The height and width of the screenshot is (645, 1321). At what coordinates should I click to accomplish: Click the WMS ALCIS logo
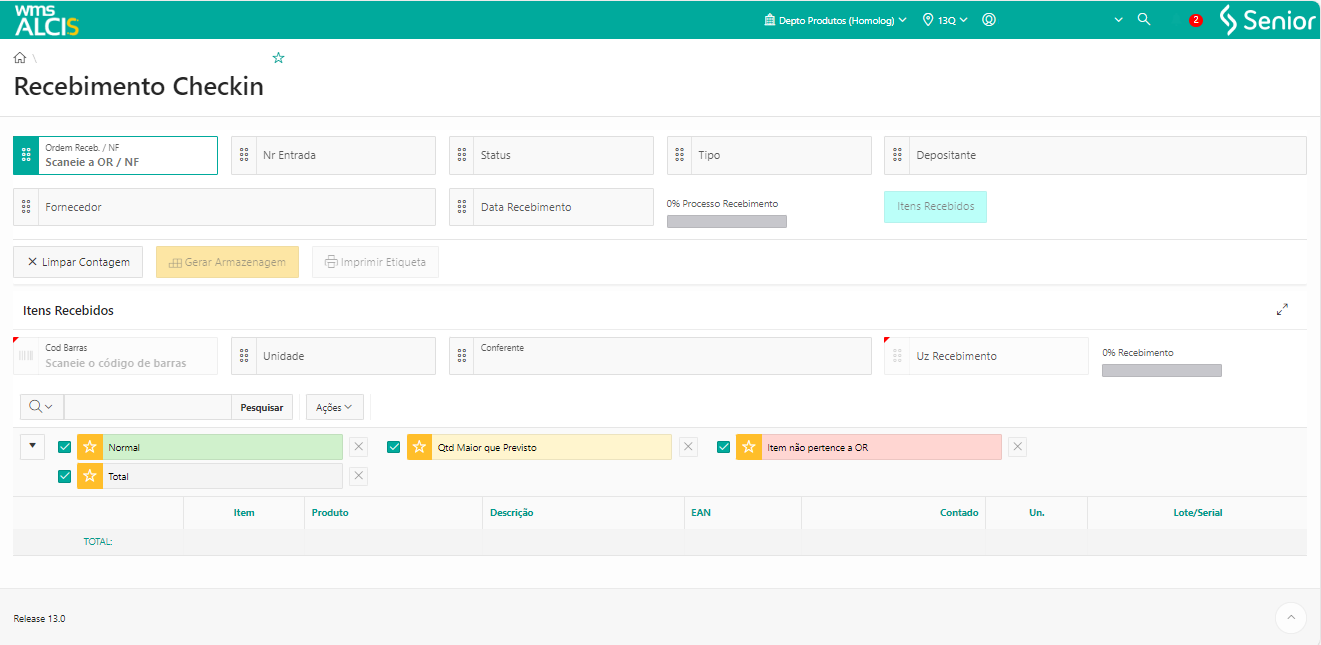tap(46, 19)
